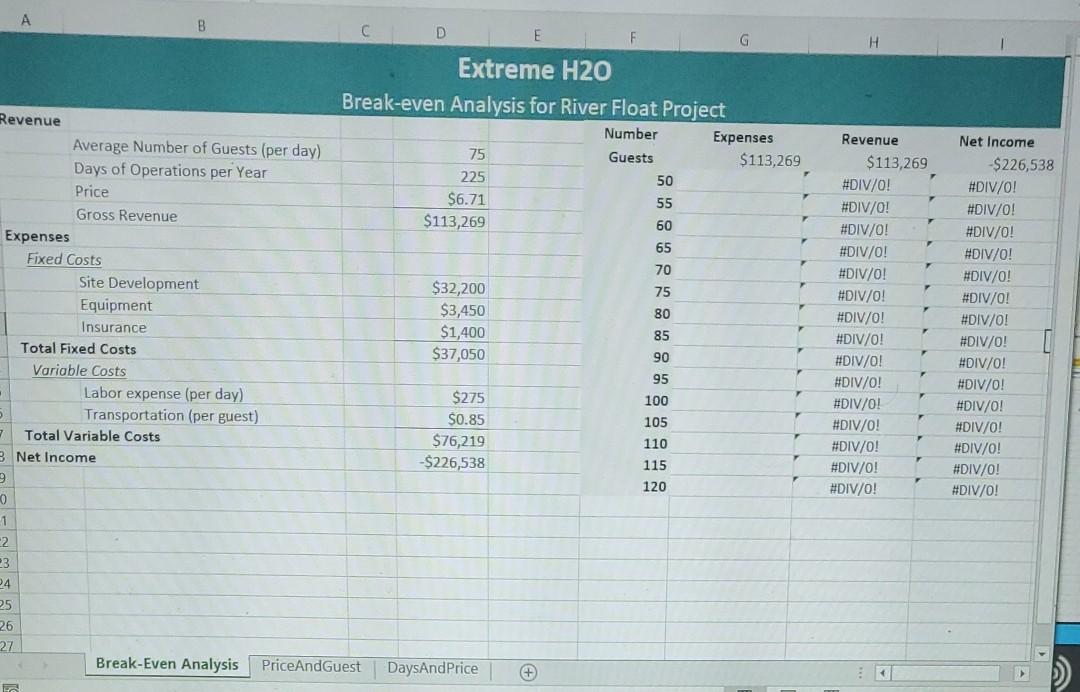
Task: Select the empty Expenses cell in the 60 guests row
Action: click(x=740, y=227)
